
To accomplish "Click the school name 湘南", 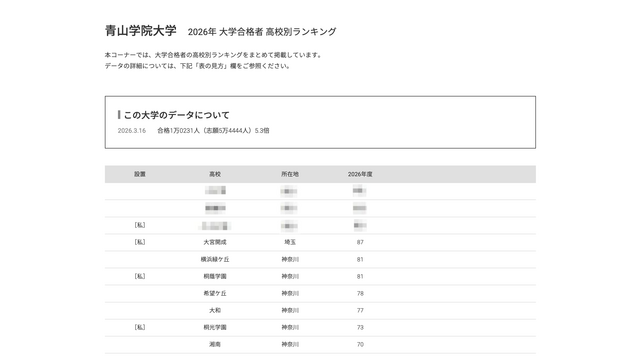I will 215,344.
